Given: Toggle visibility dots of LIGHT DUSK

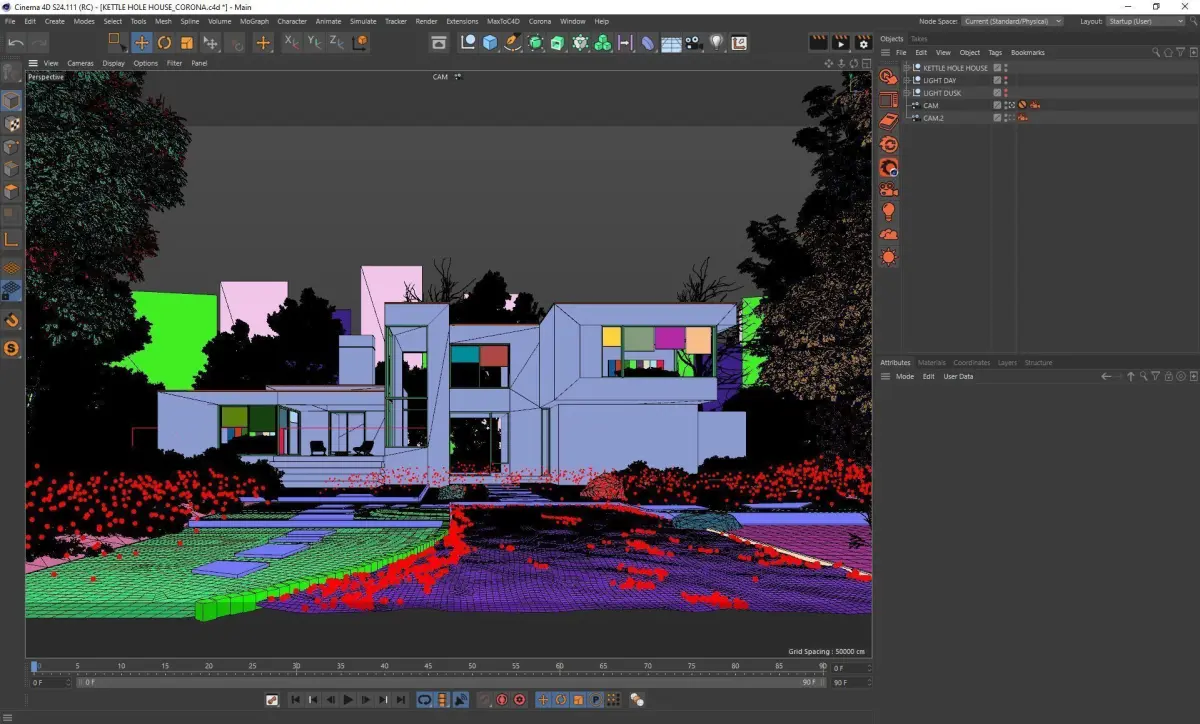Looking at the screenshot, I should [x=1006, y=93].
